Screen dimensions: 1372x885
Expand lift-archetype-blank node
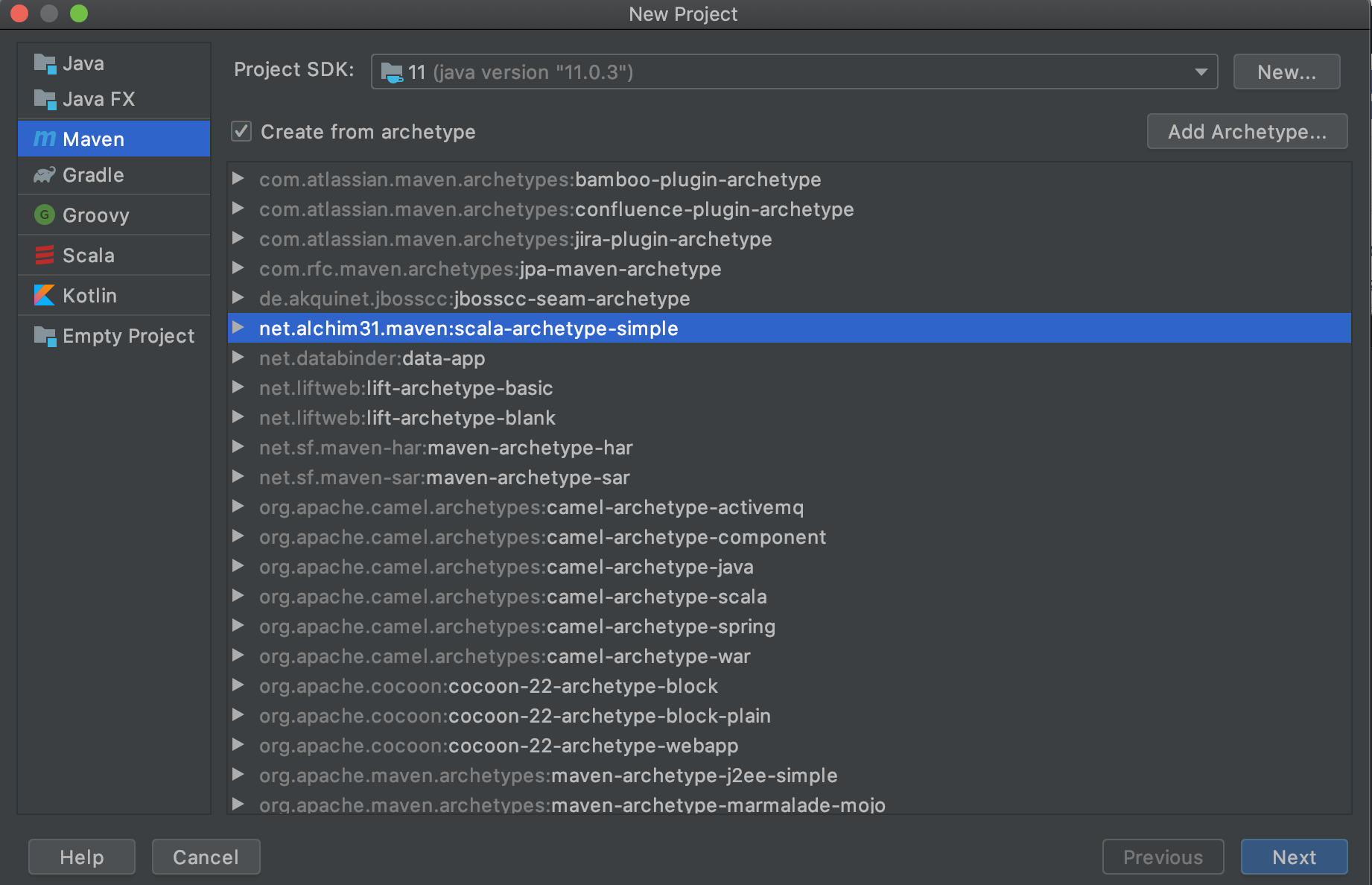coord(238,417)
